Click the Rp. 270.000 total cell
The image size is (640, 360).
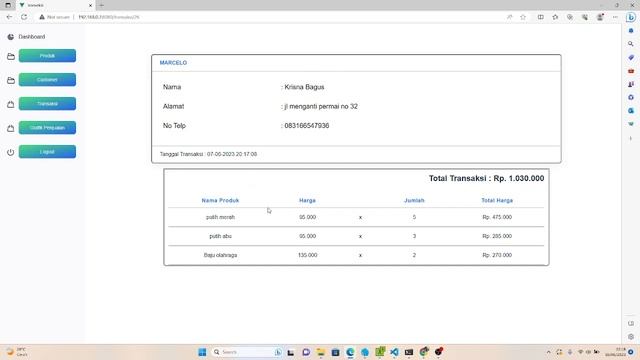tap(497, 255)
